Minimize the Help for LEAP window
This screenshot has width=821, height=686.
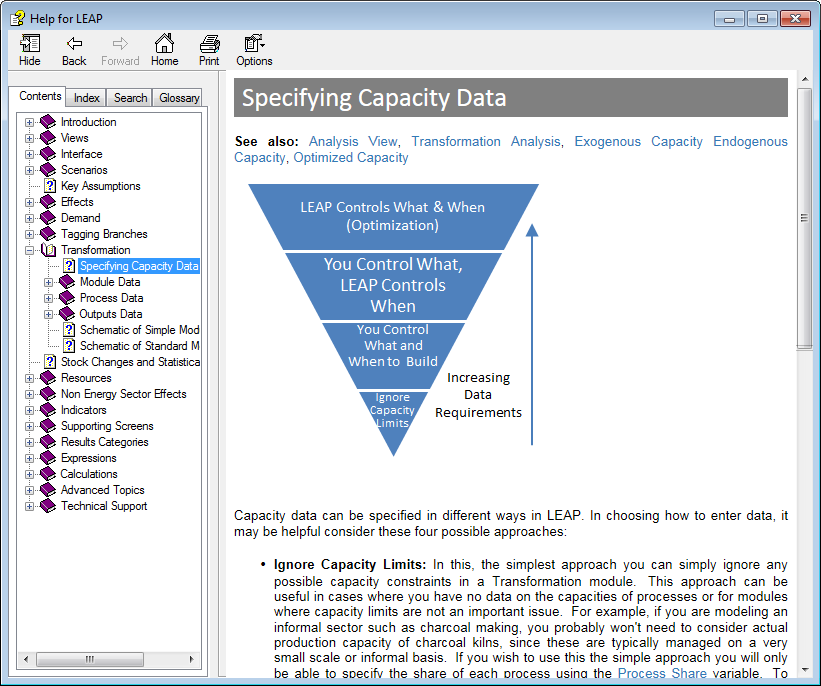pyautogui.click(x=729, y=19)
